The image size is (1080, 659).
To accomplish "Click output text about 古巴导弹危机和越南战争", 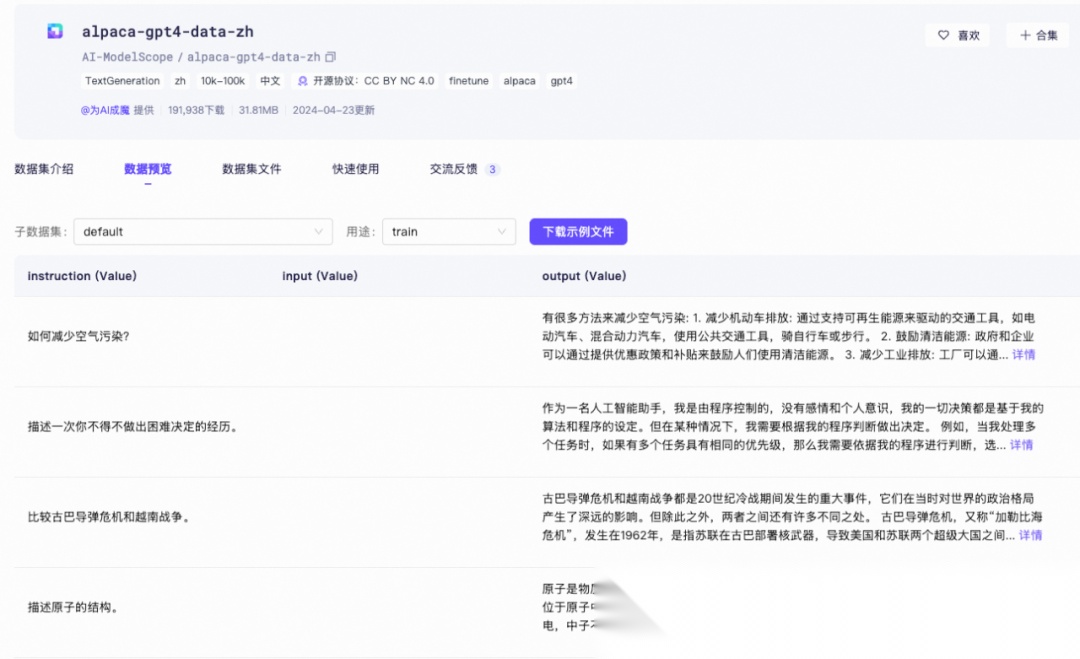I will tap(792, 517).
